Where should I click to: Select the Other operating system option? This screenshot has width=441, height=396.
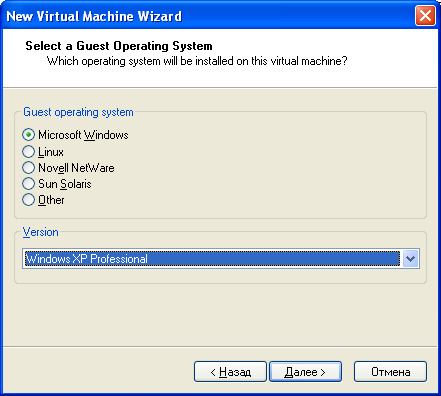29,200
